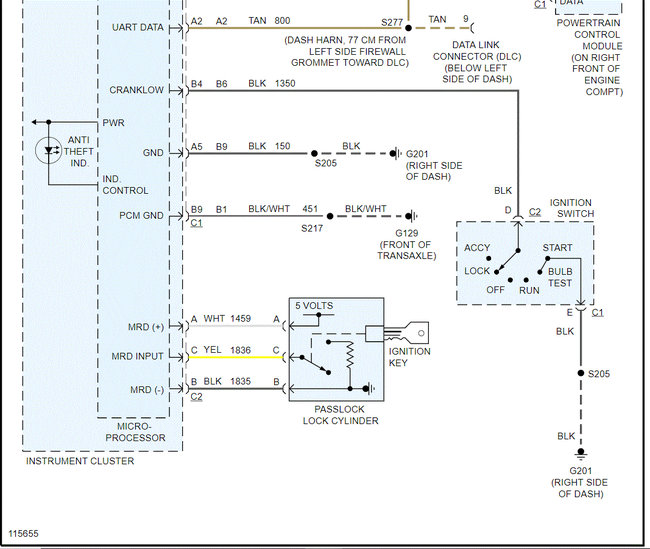Viewport: 650px width, 549px height.
Task: Click the RUN switch position label
Action: tap(529, 290)
